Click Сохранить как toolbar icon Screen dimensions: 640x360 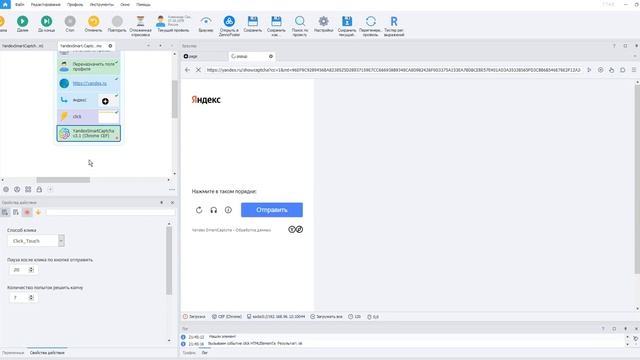(x=276, y=21)
